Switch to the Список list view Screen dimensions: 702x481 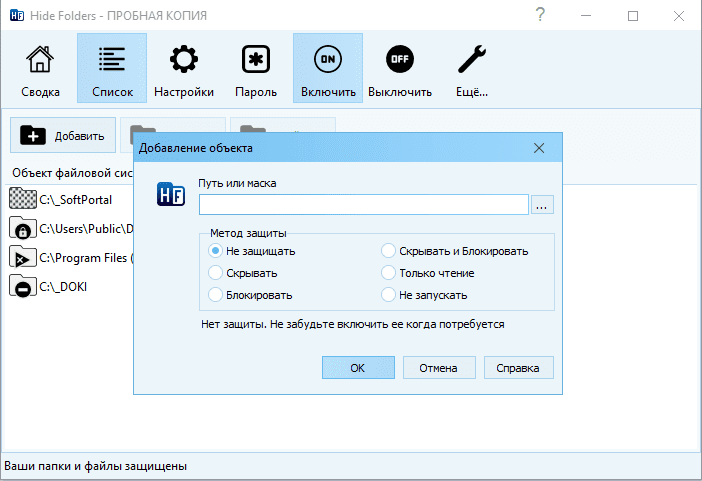point(112,68)
